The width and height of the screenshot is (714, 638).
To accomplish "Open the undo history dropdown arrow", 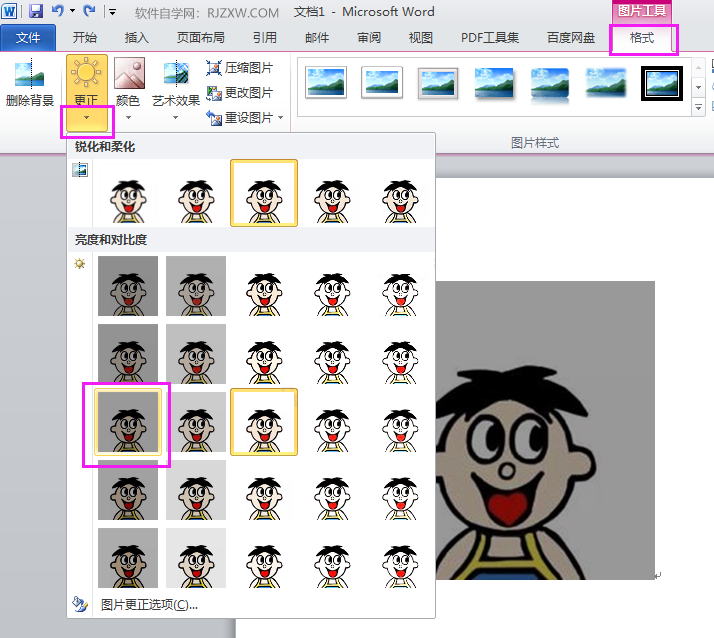I will tap(72, 10).
